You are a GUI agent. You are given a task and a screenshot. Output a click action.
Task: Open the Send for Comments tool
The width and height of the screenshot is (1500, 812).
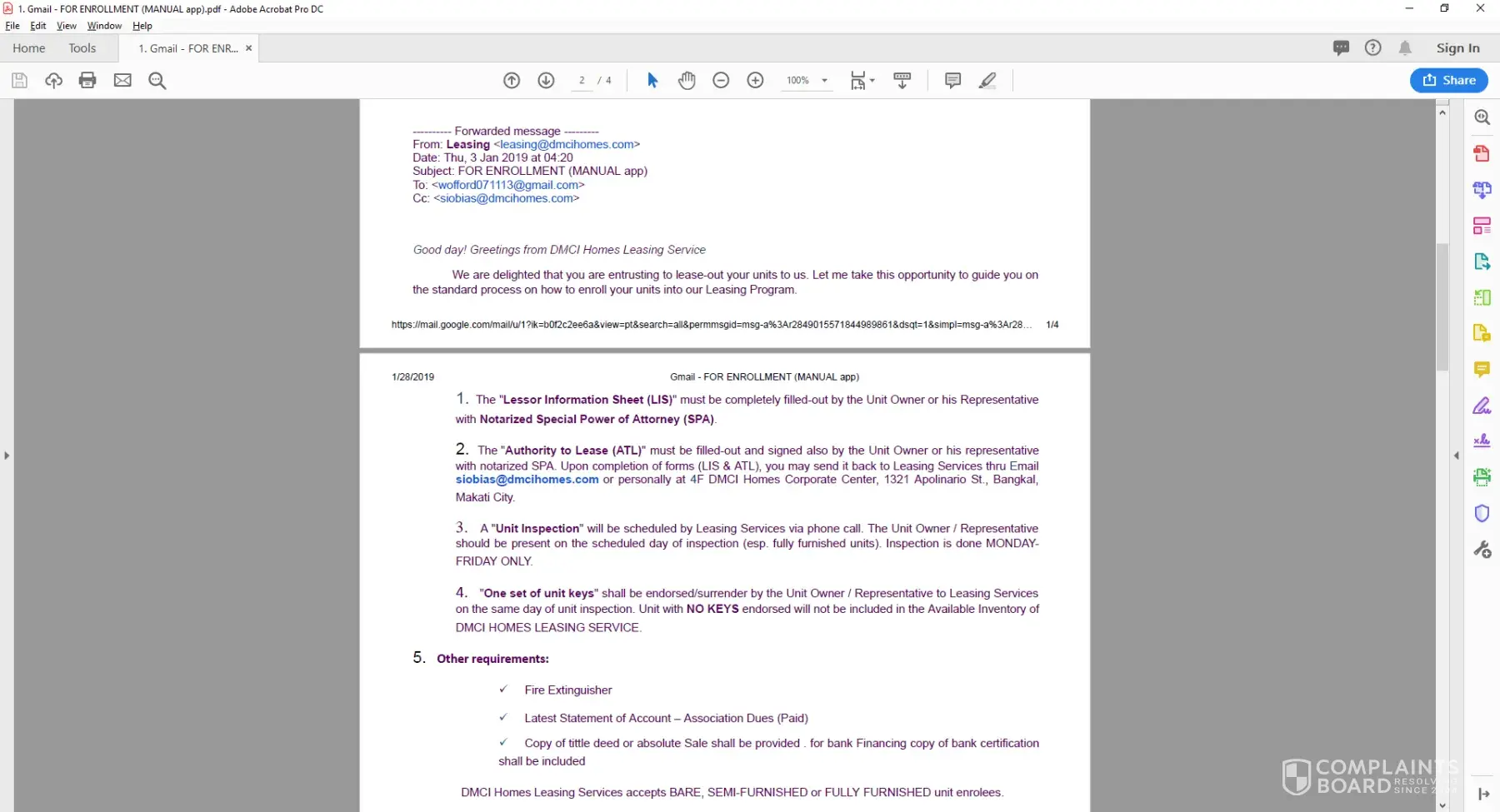pos(1482,333)
